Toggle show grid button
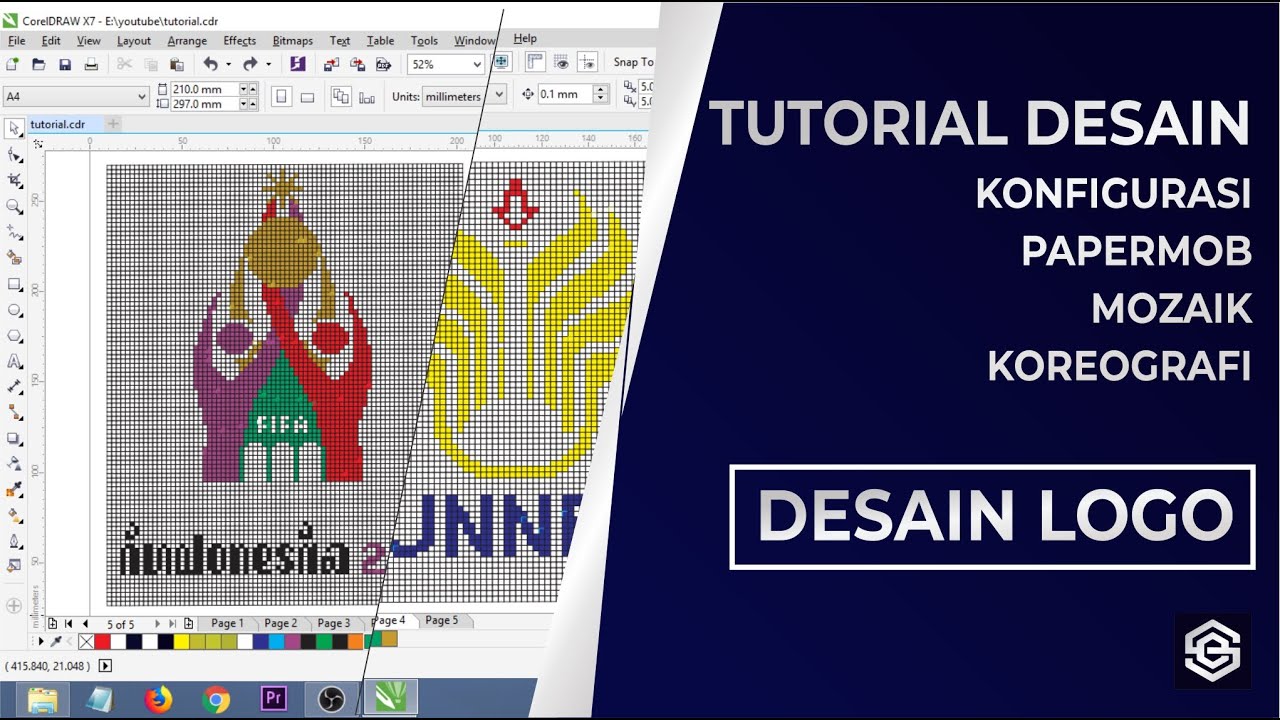Viewport: 1280px width, 720px height. coord(561,62)
